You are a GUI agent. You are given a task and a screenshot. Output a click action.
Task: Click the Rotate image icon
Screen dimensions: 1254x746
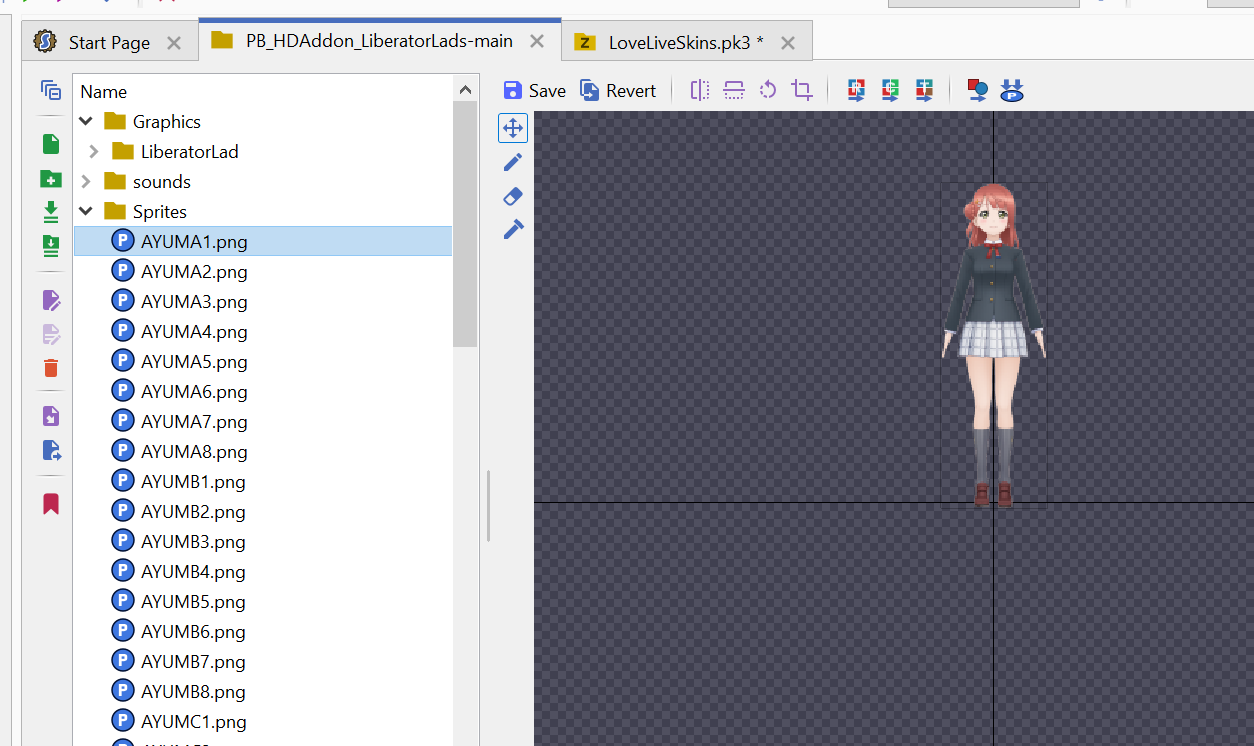pyautogui.click(x=768, y=91)
